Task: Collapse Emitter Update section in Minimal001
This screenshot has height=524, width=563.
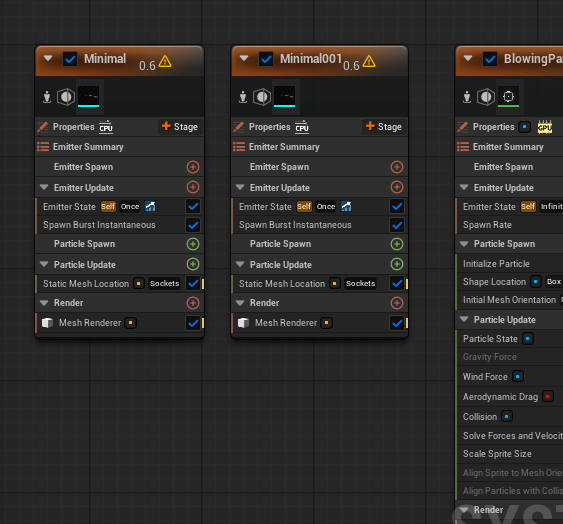Action: [240, 187]
